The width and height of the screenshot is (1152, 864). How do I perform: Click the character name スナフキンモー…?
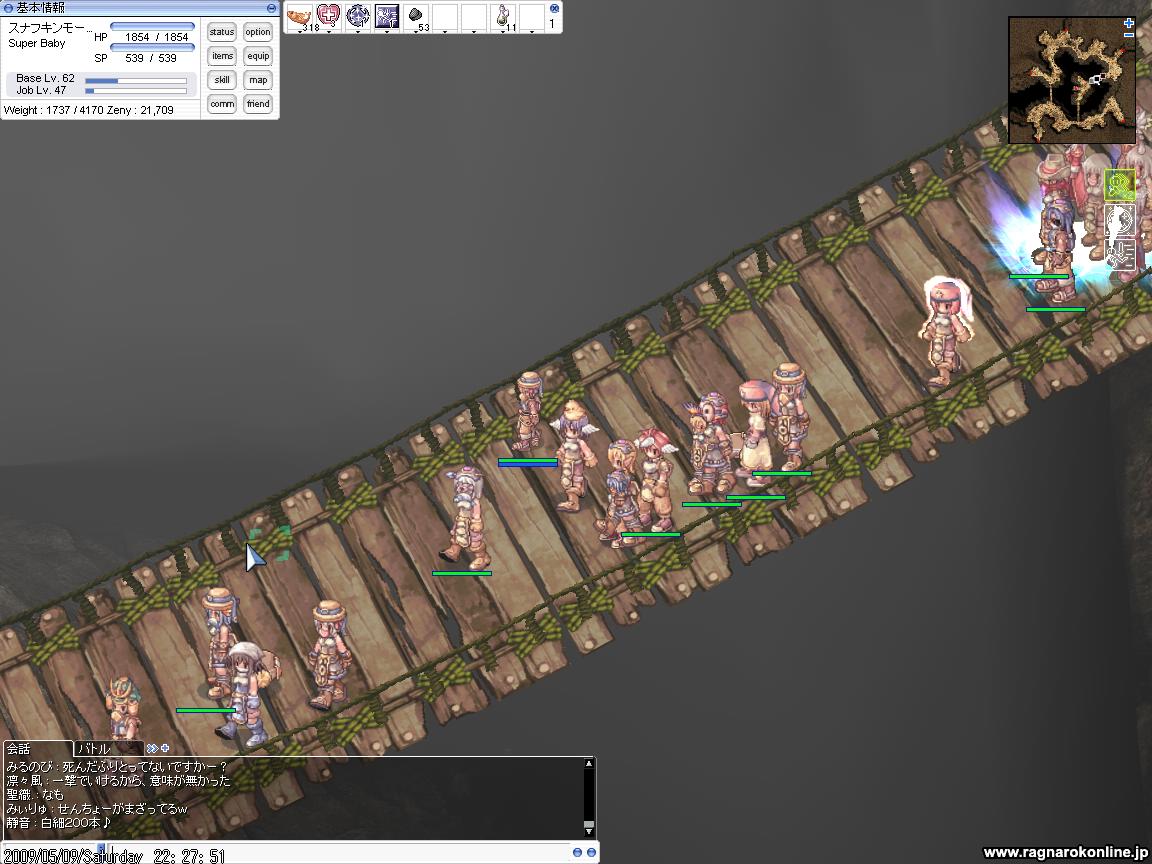[x=50, y=28]
